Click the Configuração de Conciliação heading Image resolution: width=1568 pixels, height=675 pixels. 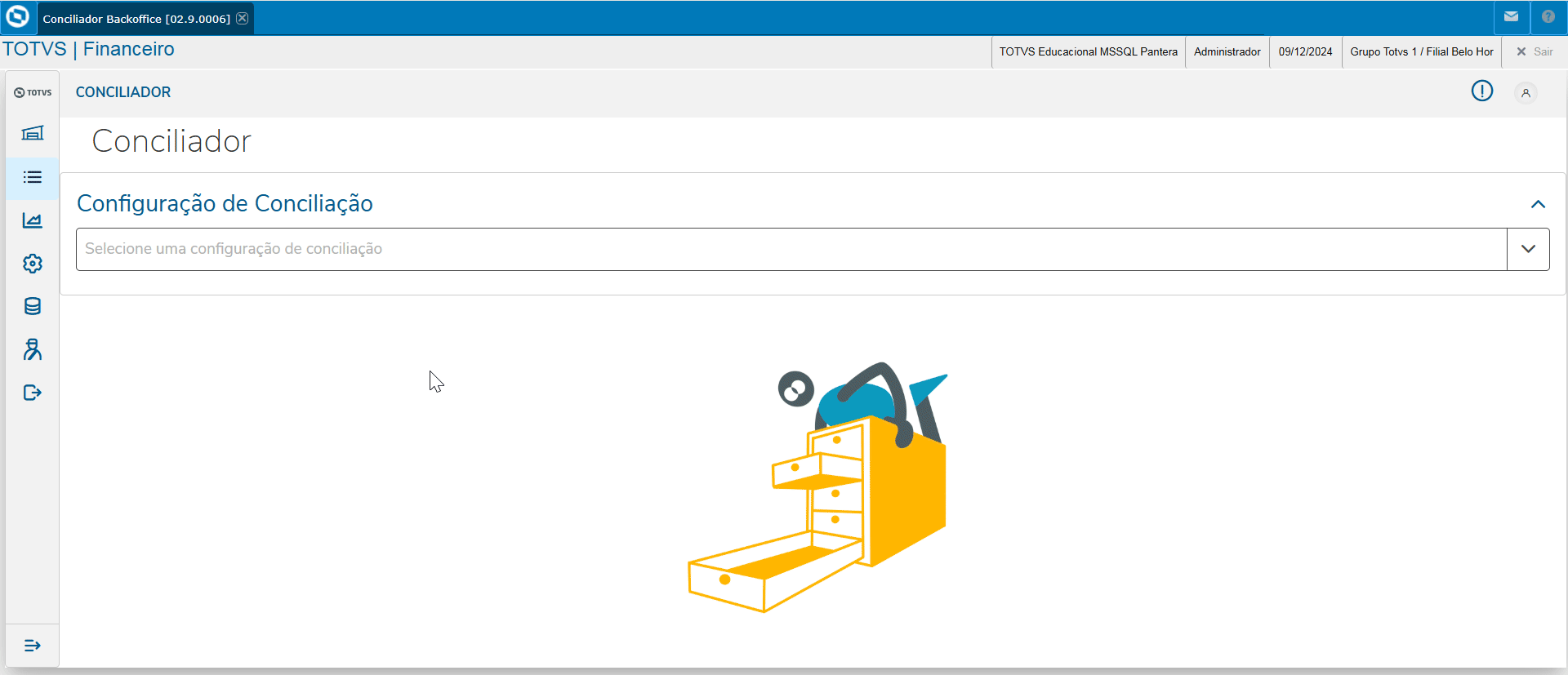[225, 203]
